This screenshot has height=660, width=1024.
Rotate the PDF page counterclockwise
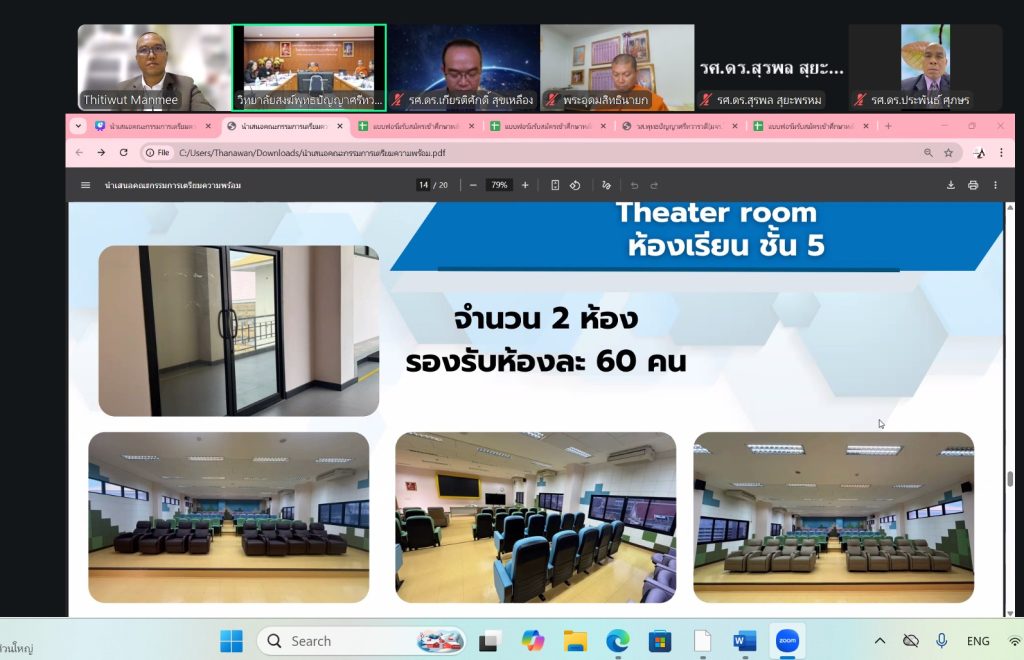click(x=575, y=185)
